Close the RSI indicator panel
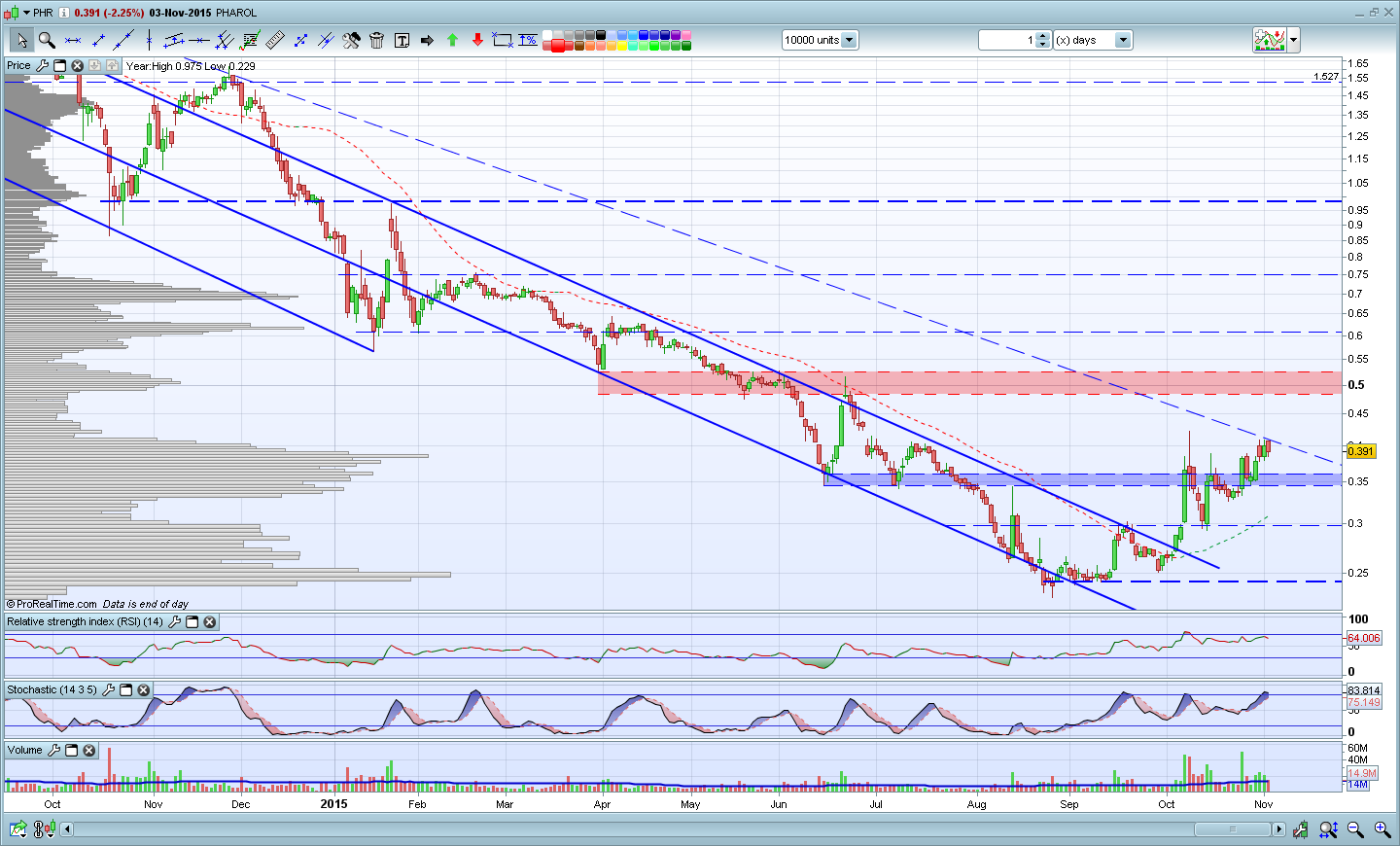 pos(210,622)
